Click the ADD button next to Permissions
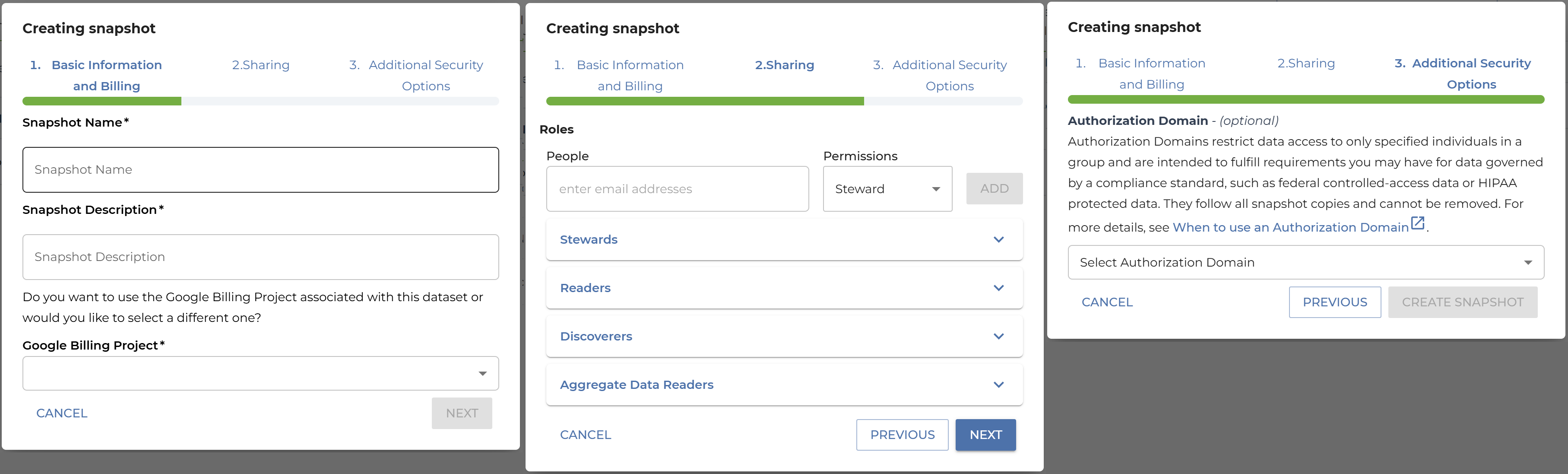 [x=995, y=189]
